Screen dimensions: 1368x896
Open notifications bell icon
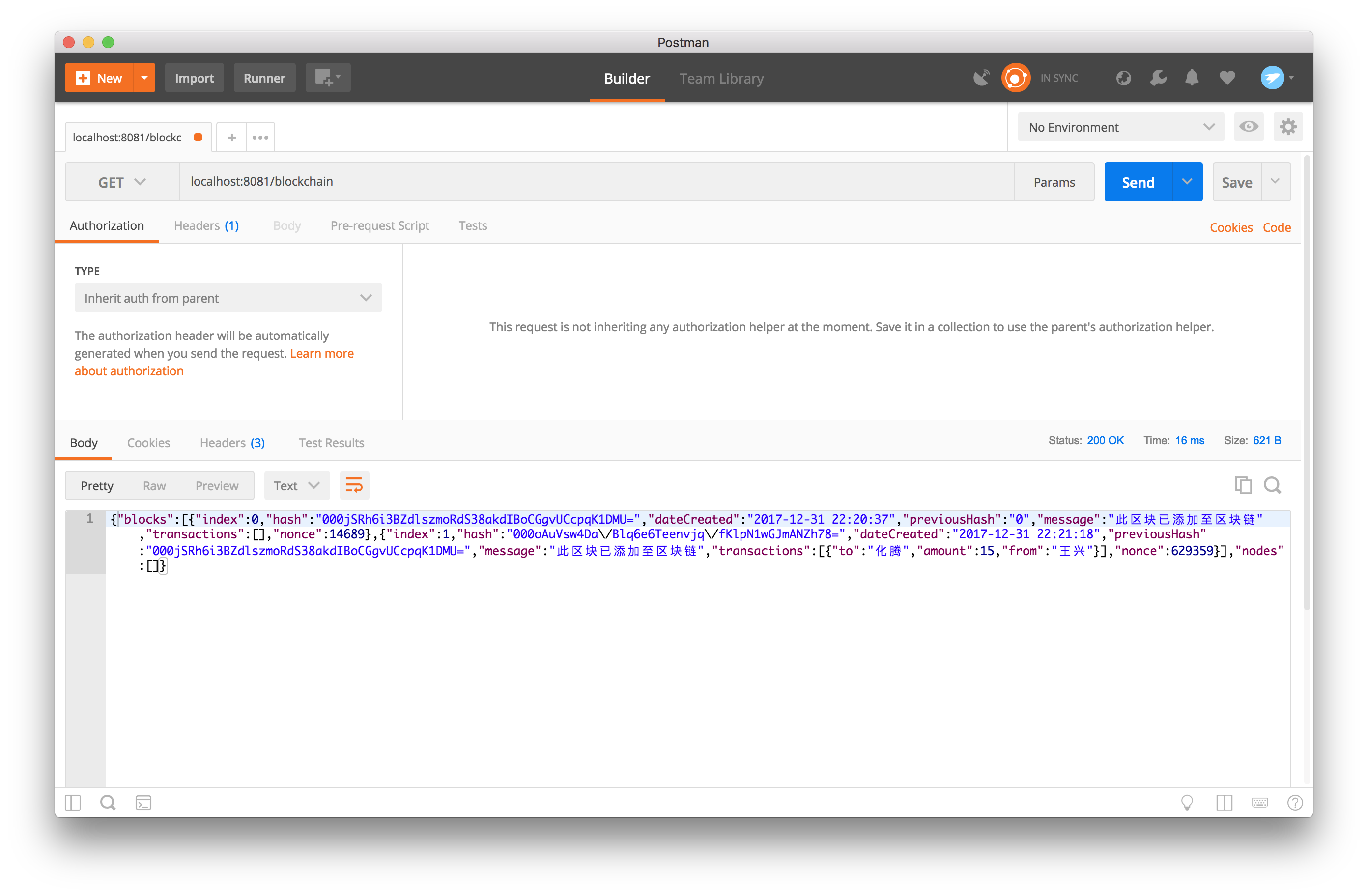(x=1192, y=78)
